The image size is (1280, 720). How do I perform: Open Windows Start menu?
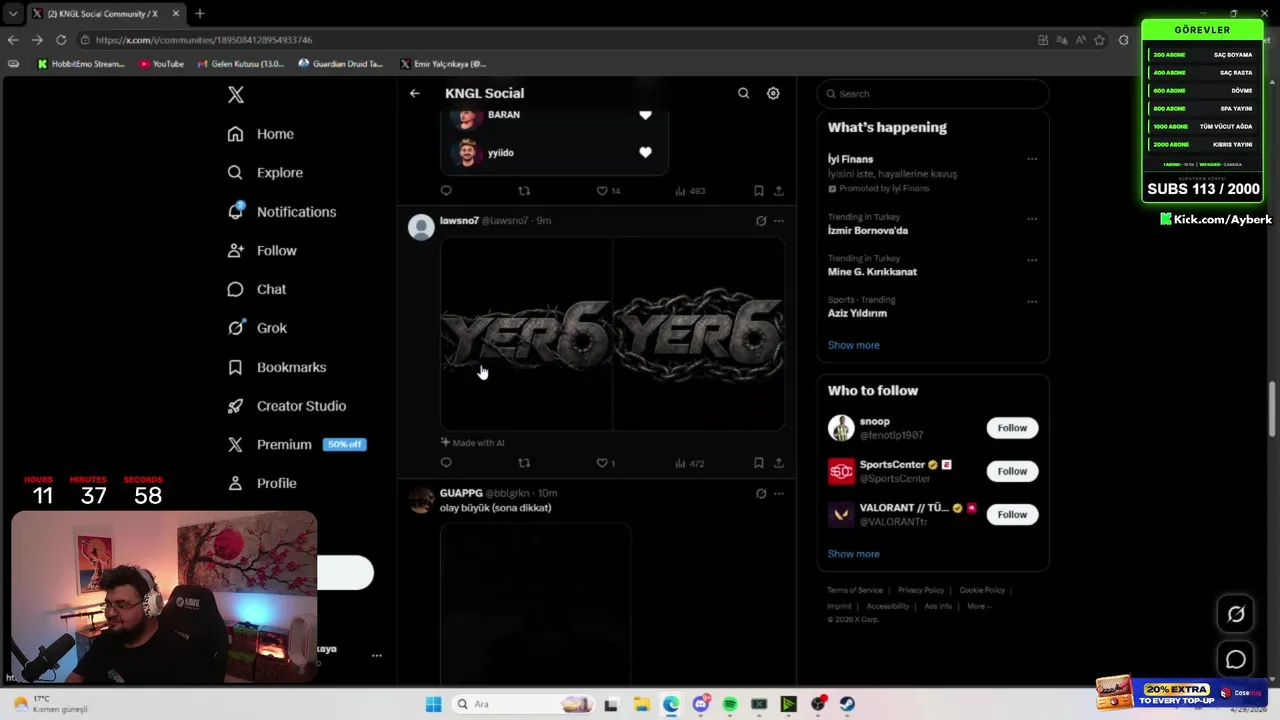pos(433,704)
